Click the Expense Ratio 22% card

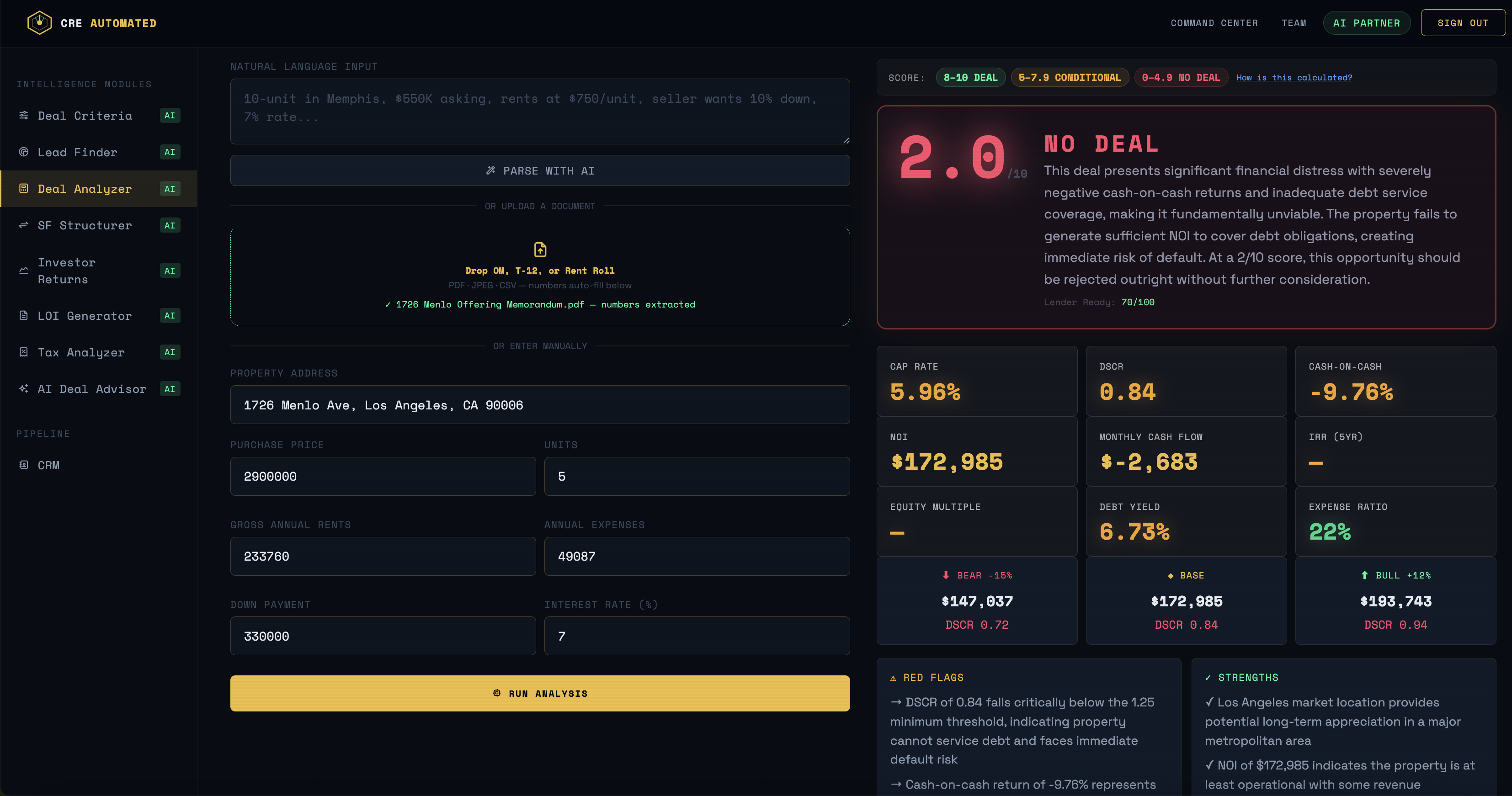[1395, 521]
